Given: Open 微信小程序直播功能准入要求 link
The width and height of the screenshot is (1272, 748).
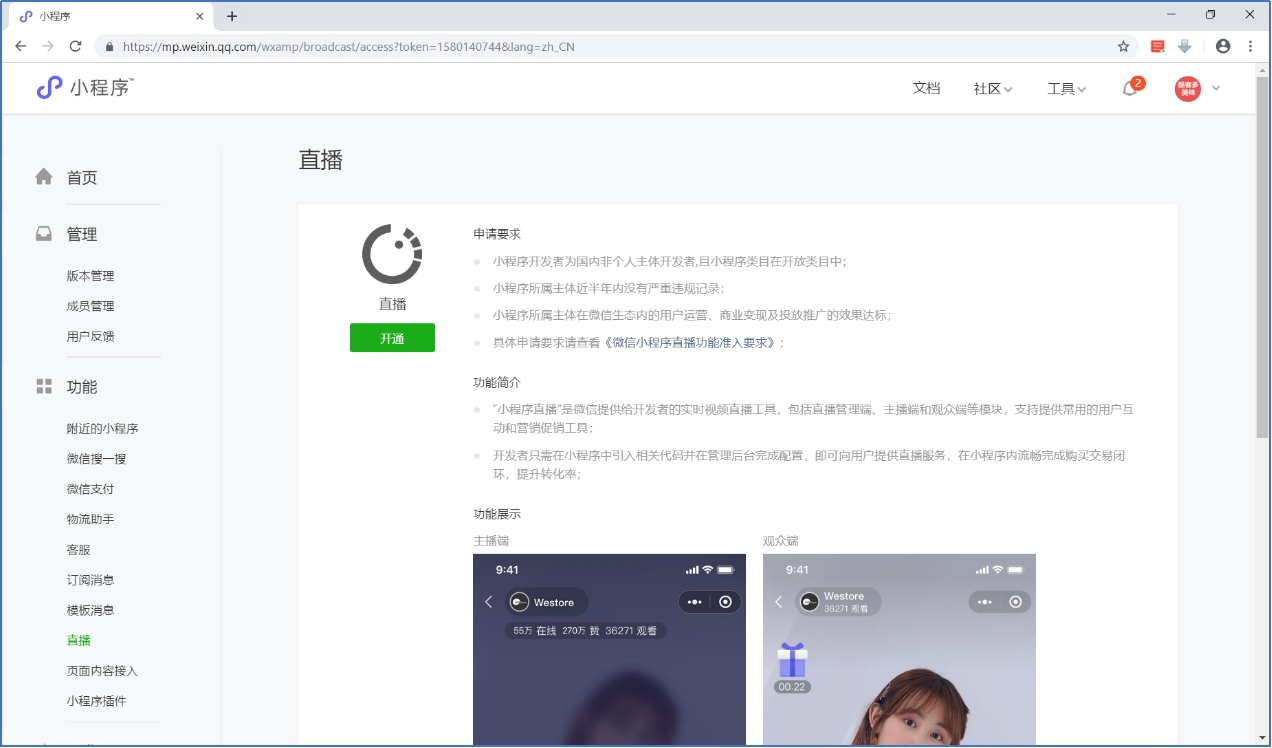Looking at the screenshot, I should coord(689,342).
